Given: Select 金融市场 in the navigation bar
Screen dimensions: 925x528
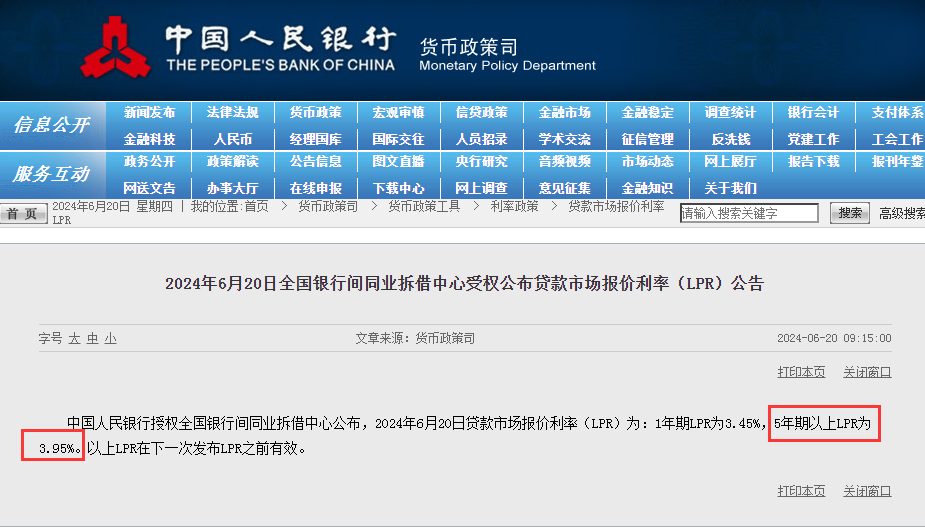Looking at the screenshot, I should [x=565, y=112].
